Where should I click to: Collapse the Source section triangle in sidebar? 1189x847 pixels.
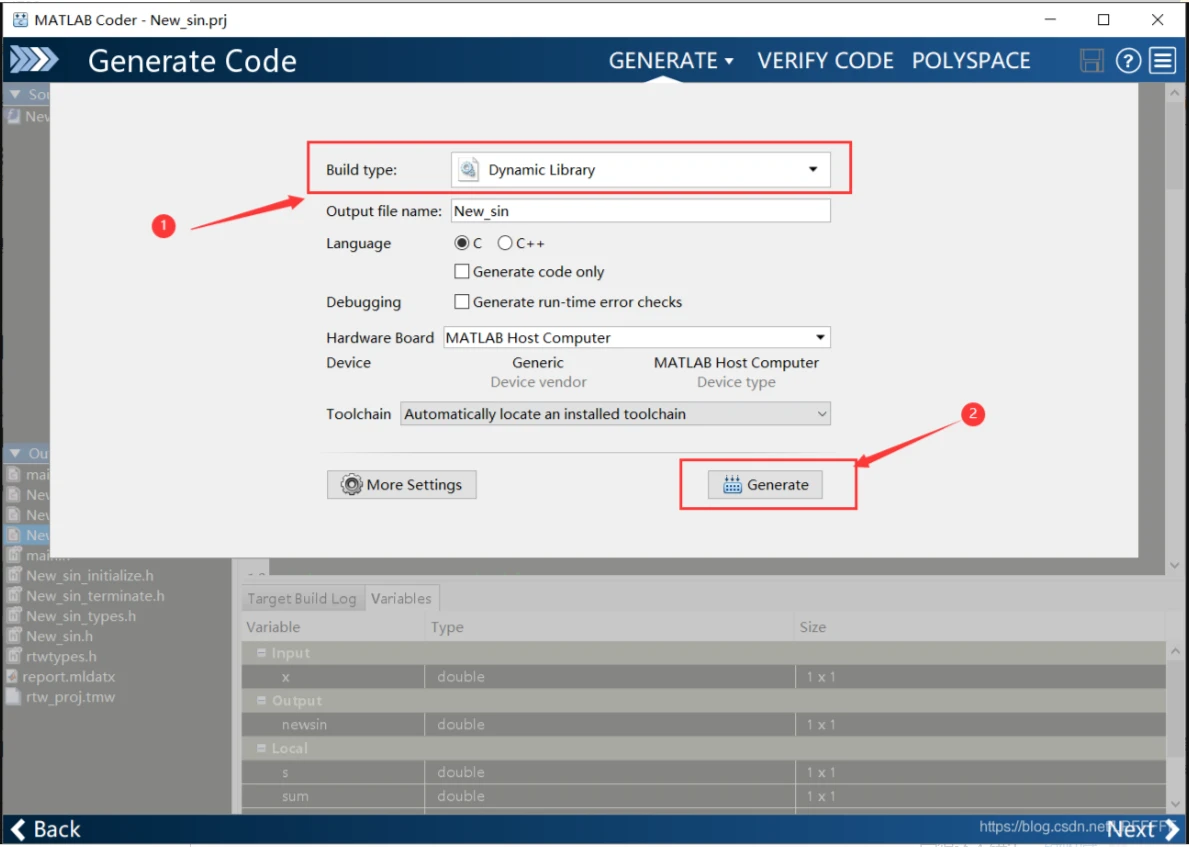click(15, 94)
